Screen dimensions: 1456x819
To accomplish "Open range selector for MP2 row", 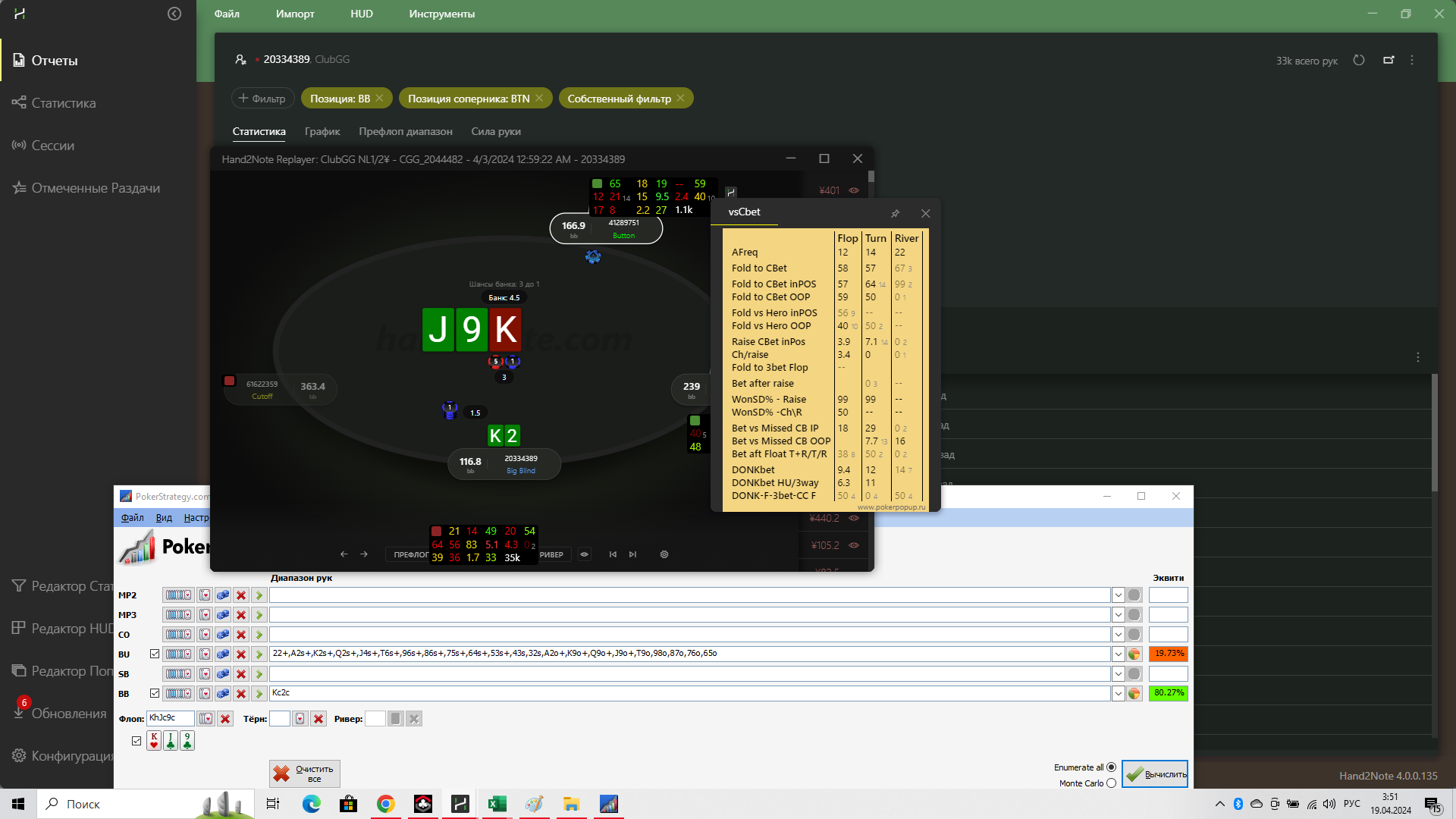I will [x=178, y=595].
